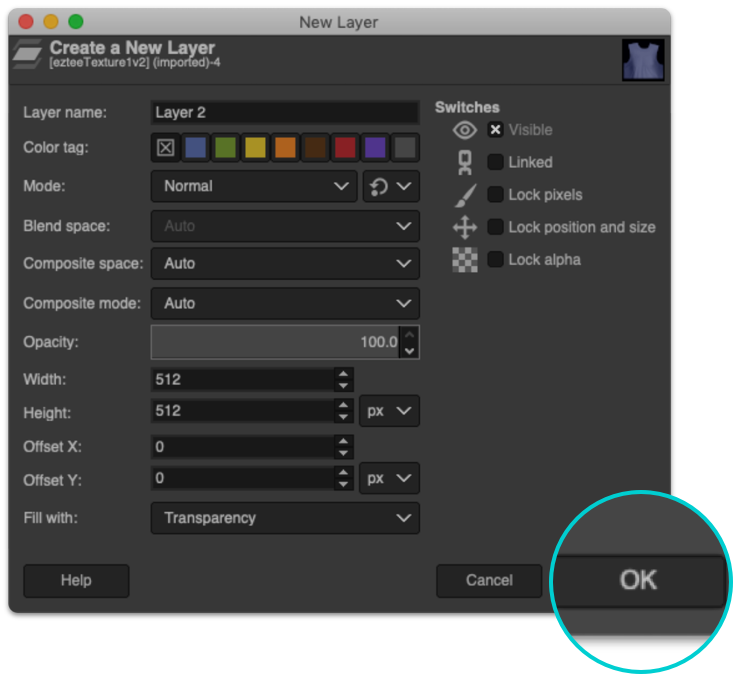Minimize the New Layer window with yellow button

click(x=50, y=22)
